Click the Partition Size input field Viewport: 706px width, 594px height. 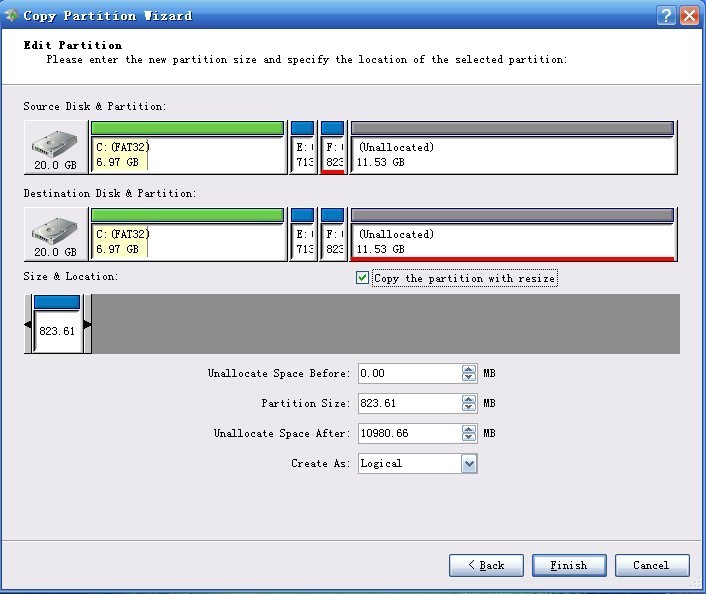coord(408,404)
